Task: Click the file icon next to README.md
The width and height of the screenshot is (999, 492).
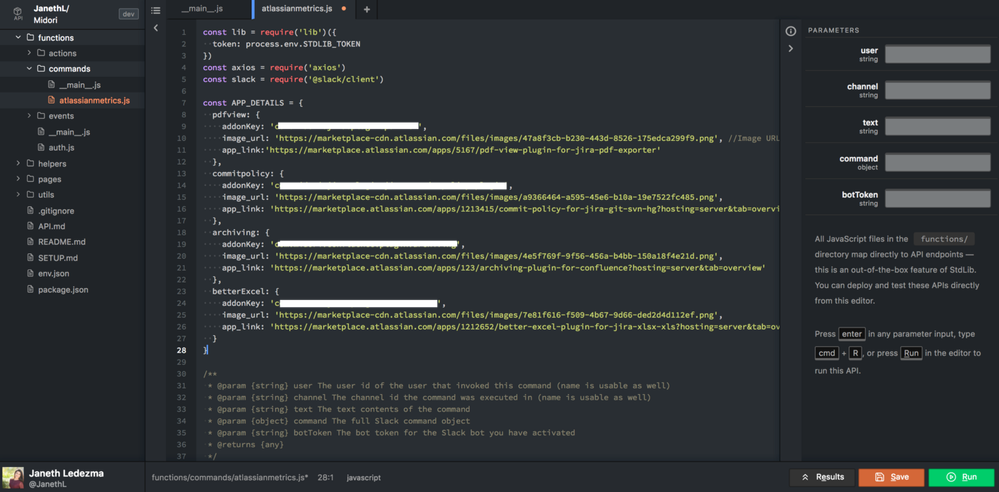Action: 30,242
